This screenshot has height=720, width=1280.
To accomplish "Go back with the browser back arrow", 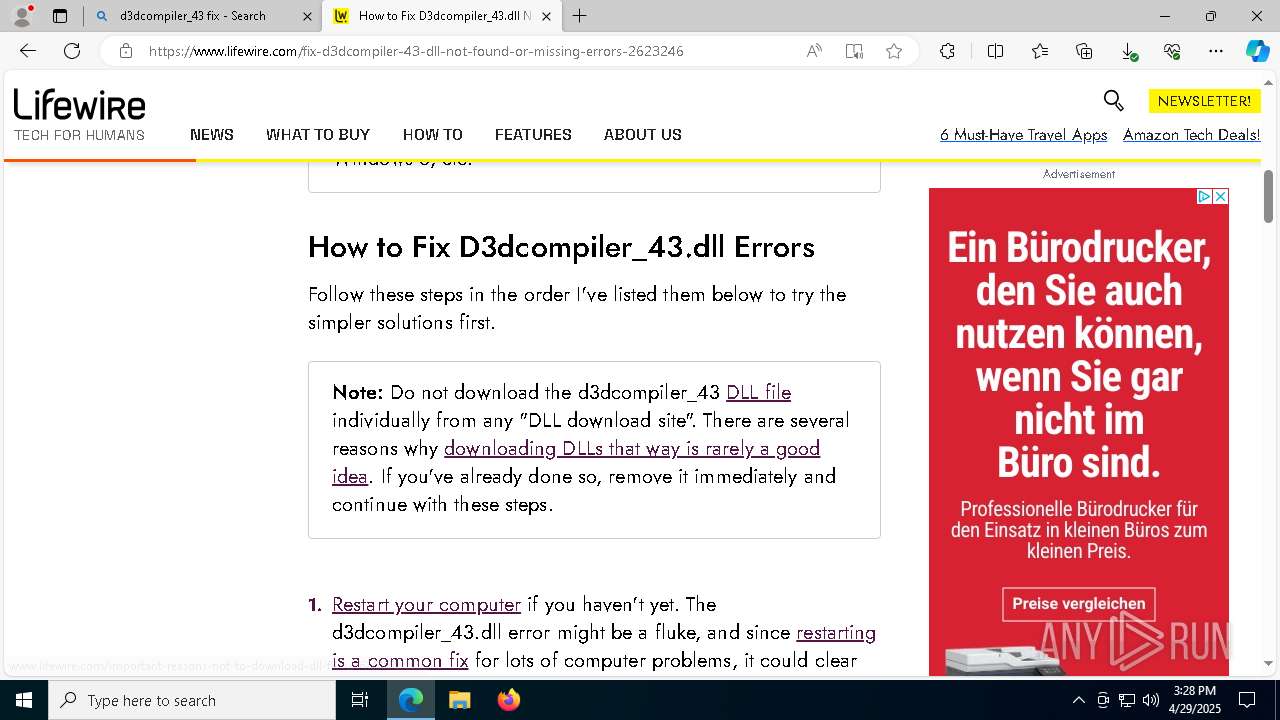I will pos(28,51).
